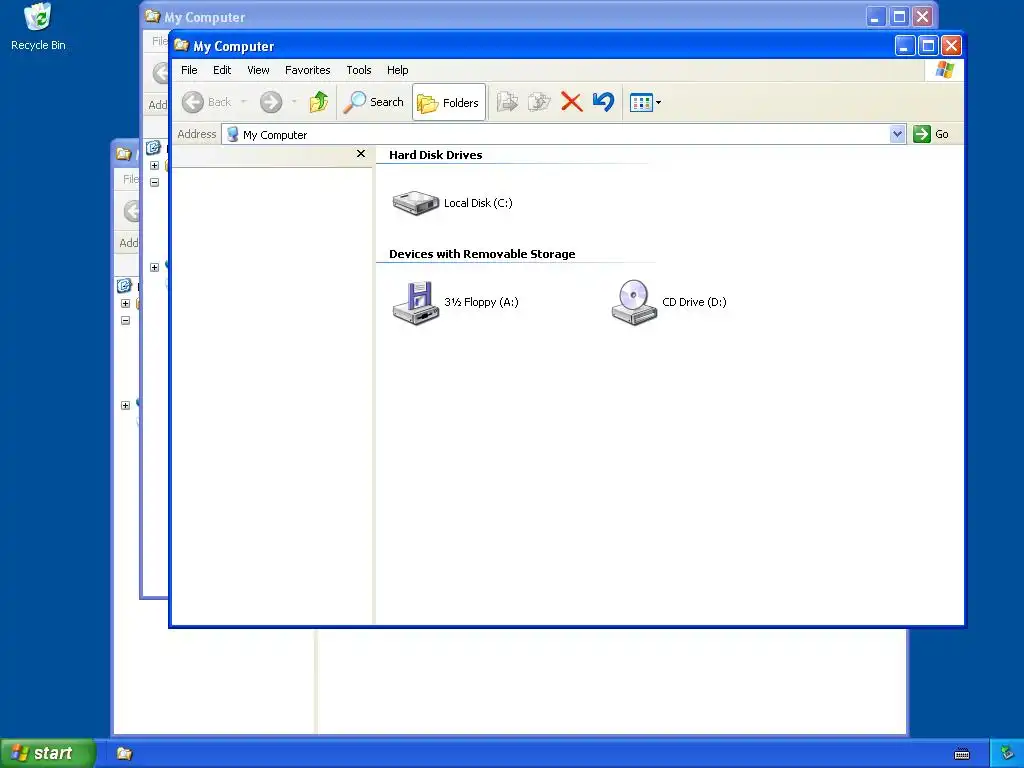
Task: Open the Tools menu
Action: (x=359, y=70)
